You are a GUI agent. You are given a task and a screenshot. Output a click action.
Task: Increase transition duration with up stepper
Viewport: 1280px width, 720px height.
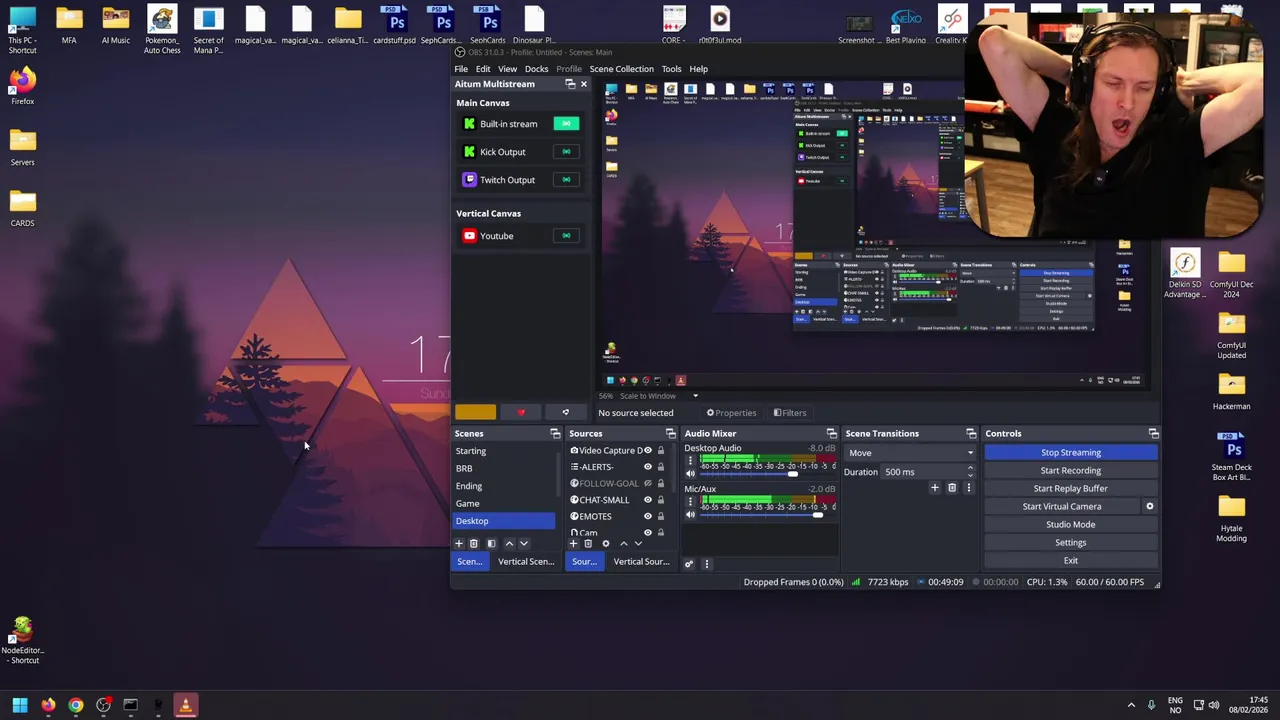point(970,469)
